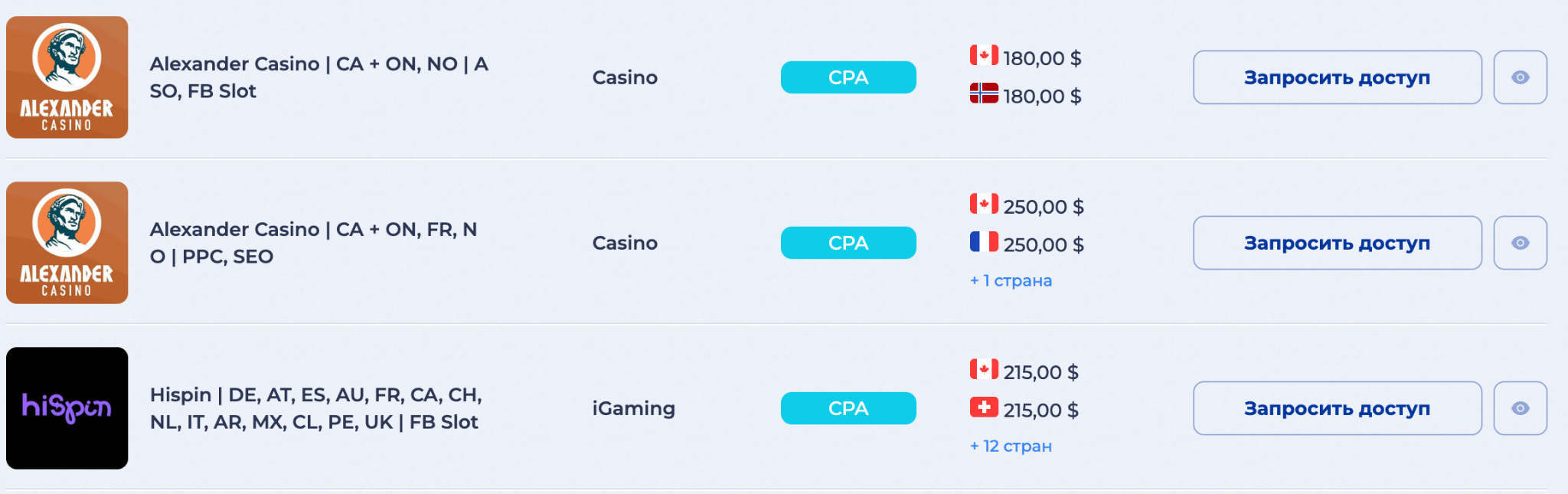
Task: Request access to Alexander Casino FB Slot offer
Action: tap(1337, 77)
